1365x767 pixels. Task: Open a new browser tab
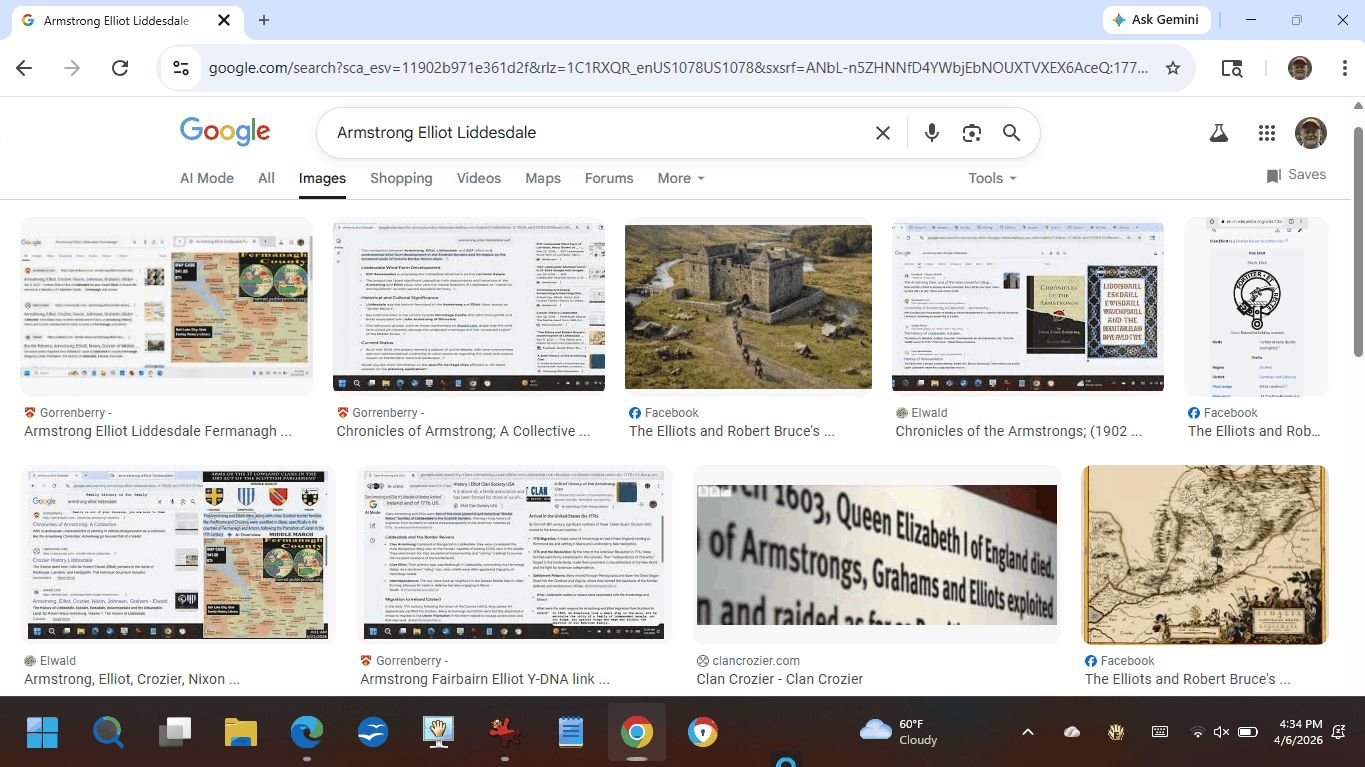264,20
